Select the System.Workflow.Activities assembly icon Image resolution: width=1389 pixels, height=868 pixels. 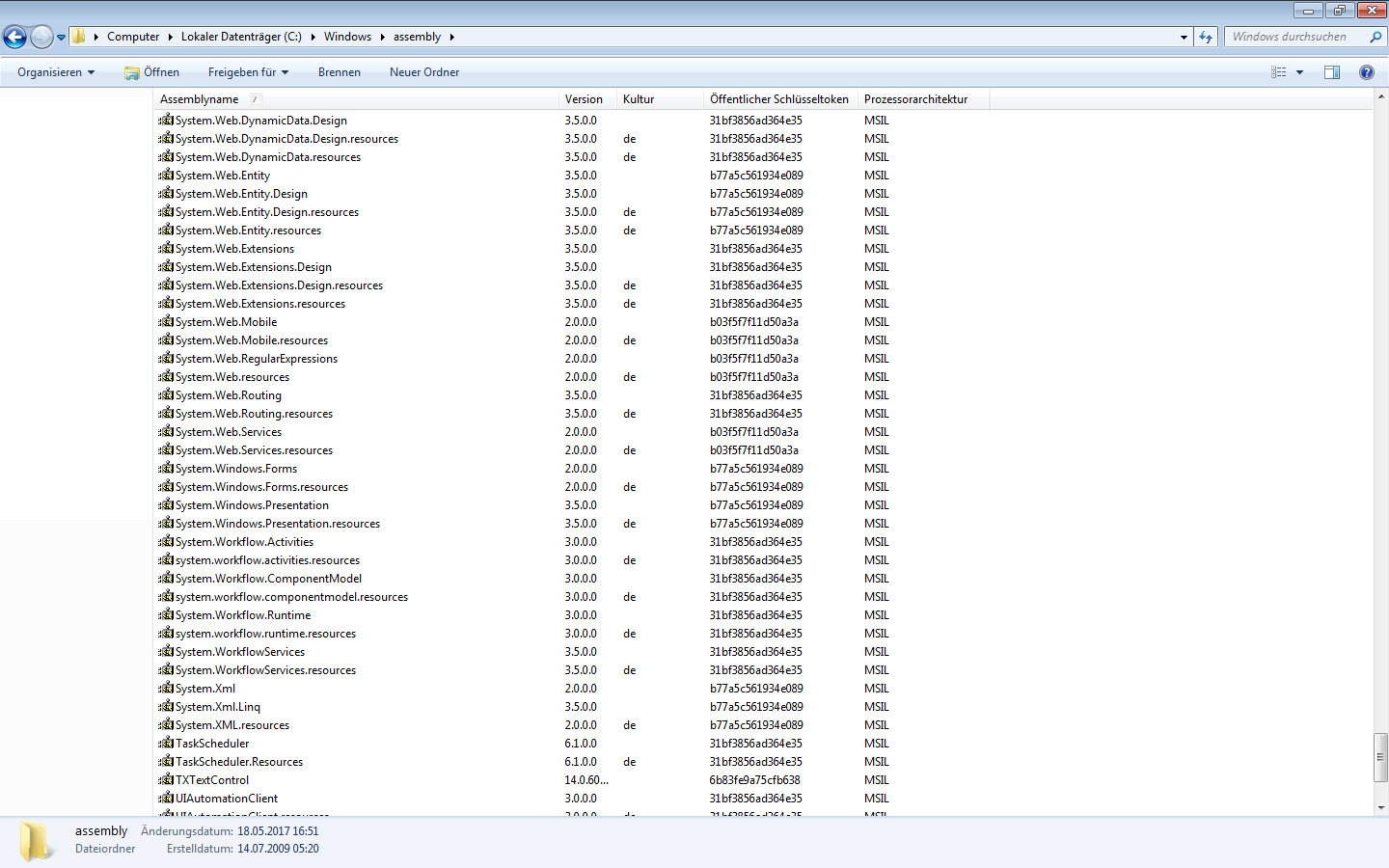(x=166, y=542)
